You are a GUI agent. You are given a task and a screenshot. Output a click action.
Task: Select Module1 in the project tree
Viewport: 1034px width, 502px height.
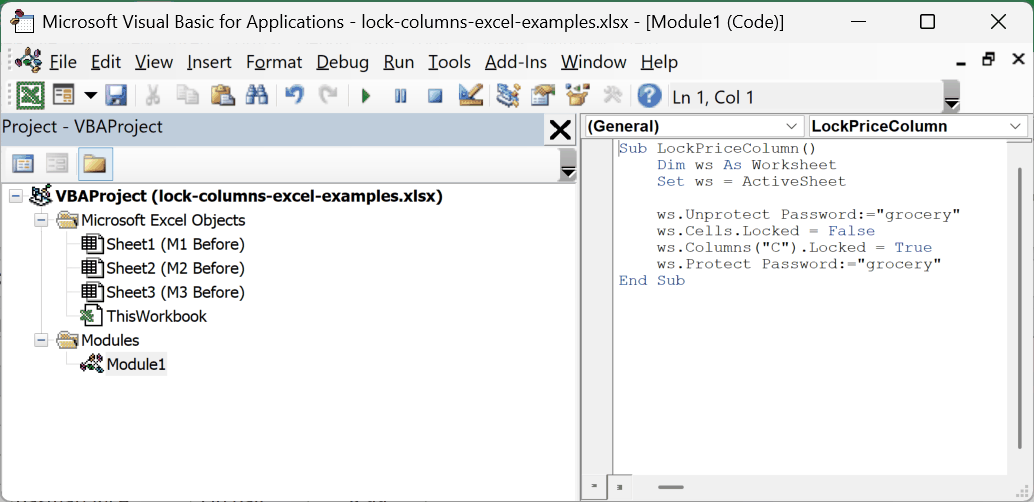(x=136, y=363)
